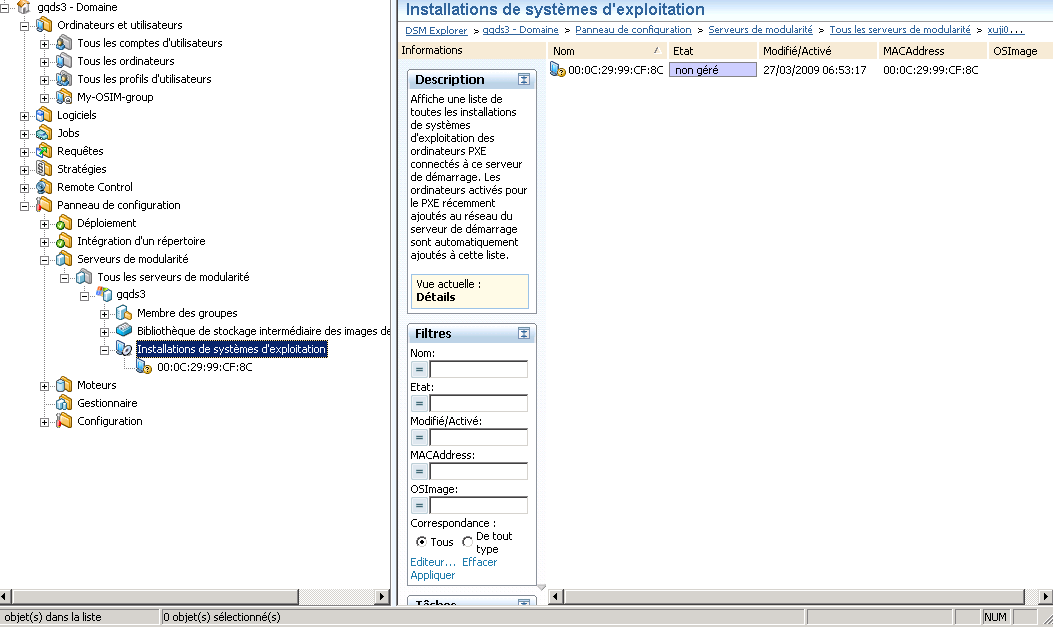Click the Jobs icon in tree
The image size is (1053, 627).
pyautogui.click(x=44, y=133)
